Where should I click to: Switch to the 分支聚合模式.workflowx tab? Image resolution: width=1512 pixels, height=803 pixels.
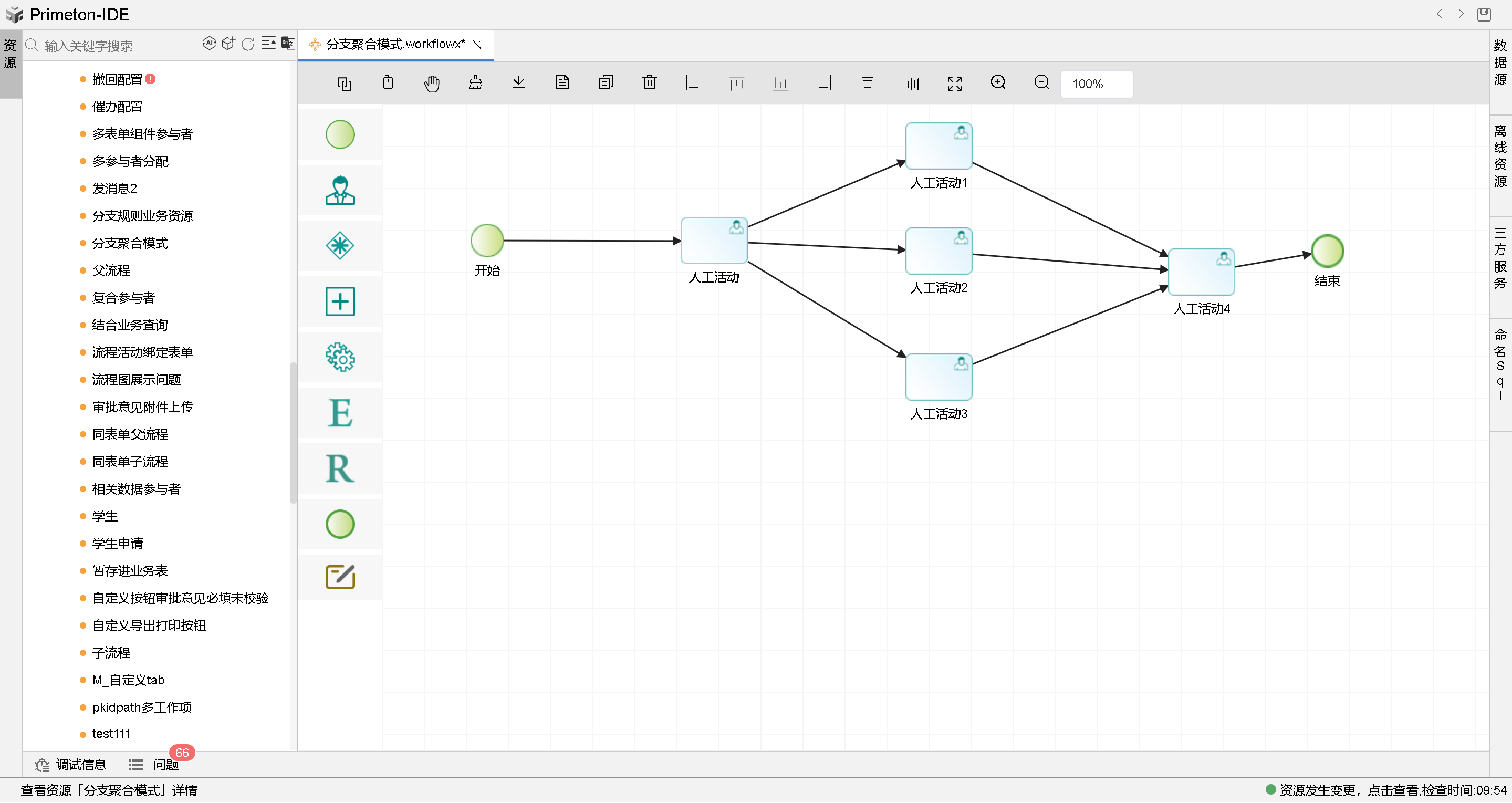[395, 45]
